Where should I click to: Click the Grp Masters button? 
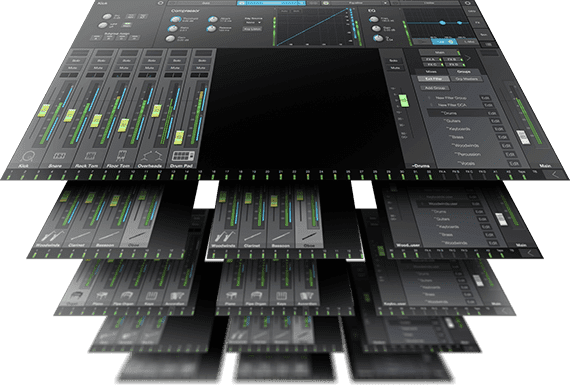(467, 79)
